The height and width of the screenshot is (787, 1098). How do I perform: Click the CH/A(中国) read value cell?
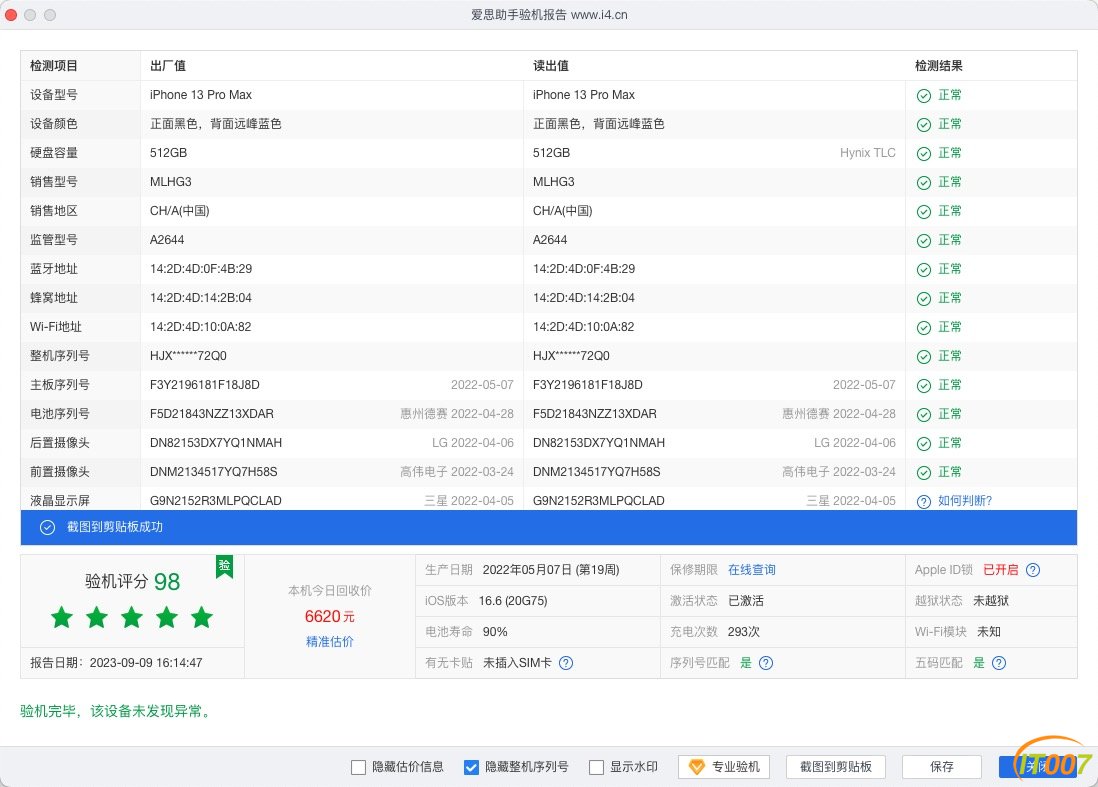point(563,211)
